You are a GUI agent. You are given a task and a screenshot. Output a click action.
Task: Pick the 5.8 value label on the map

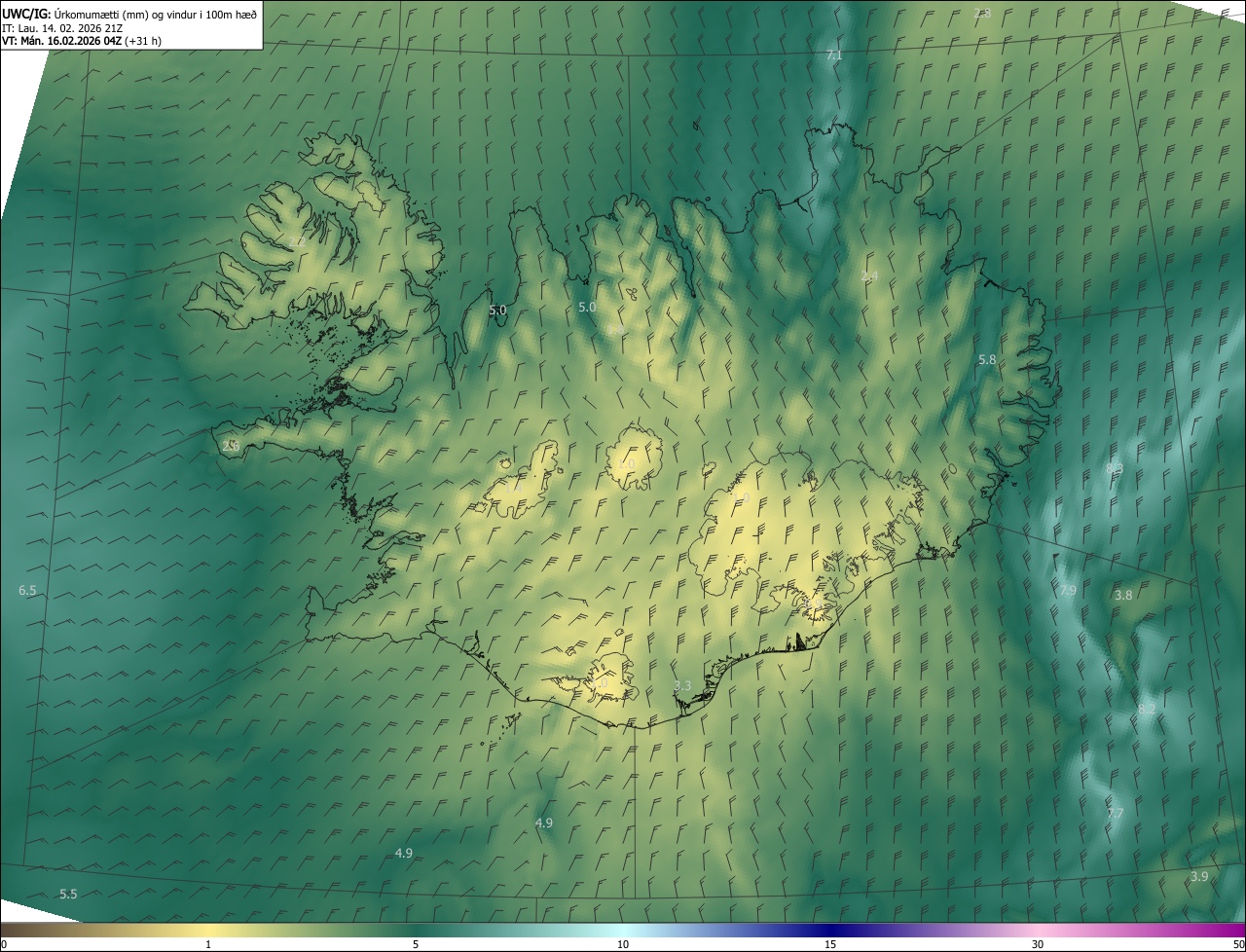pos(987,360)
